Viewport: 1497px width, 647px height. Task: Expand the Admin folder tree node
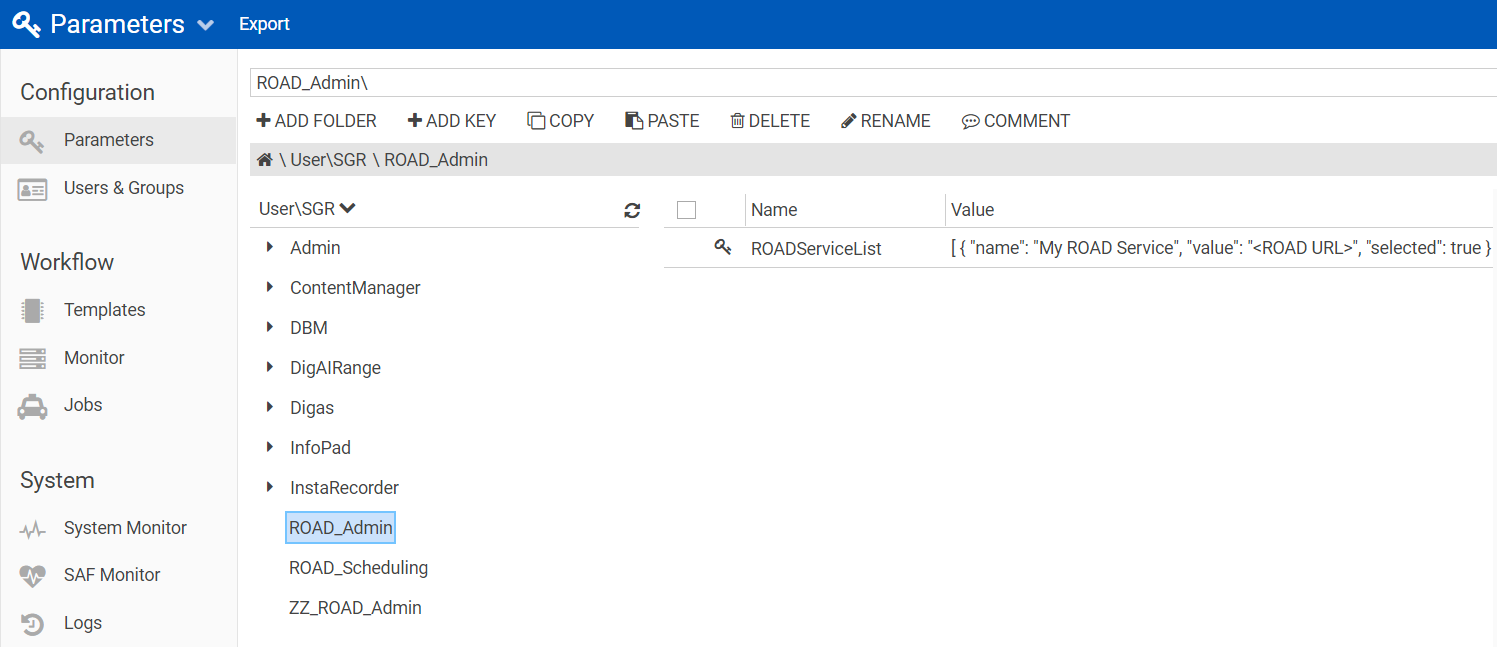pos(270,247)
